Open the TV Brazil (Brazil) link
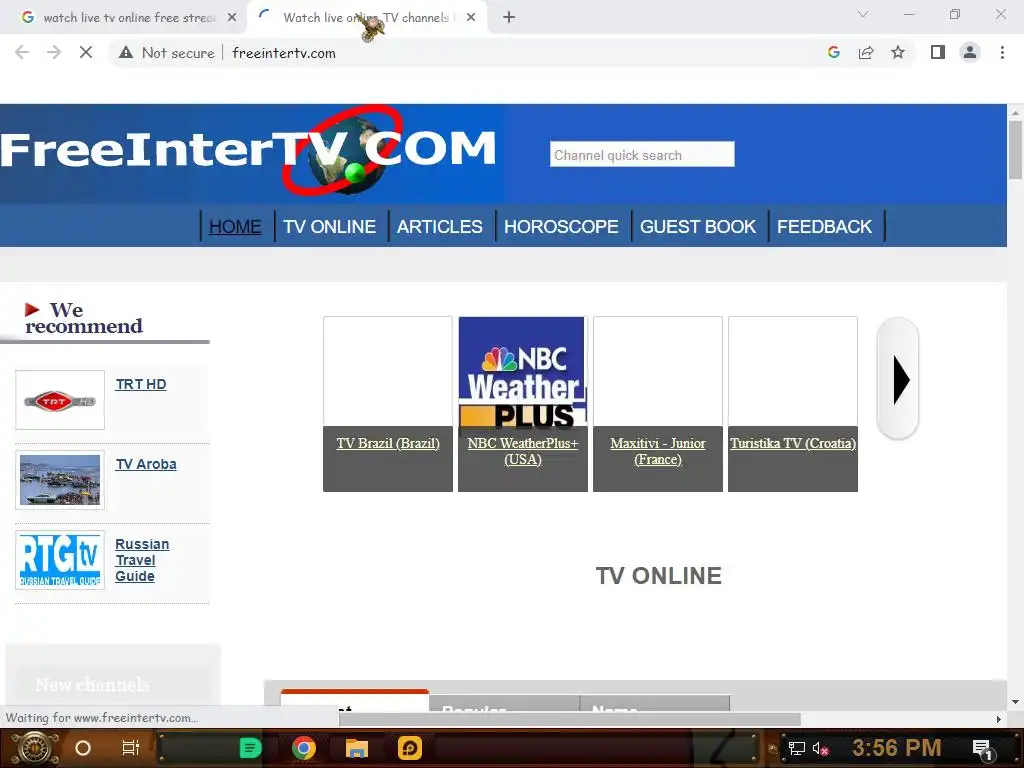Image resolution: width=1024 pixels, height=768 pixels. tap(388, 443)
